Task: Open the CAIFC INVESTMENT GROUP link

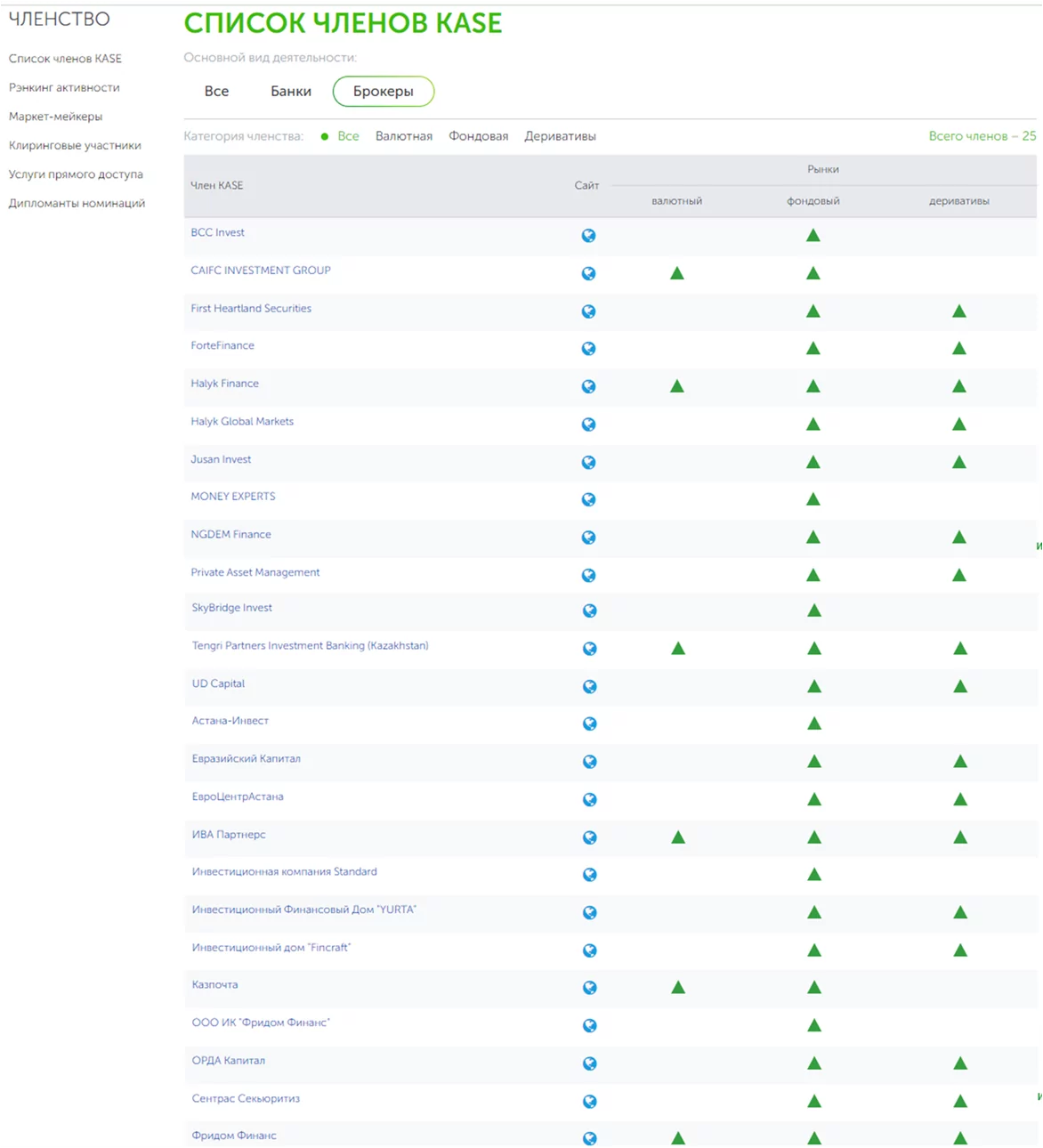Action: [261, 271]
